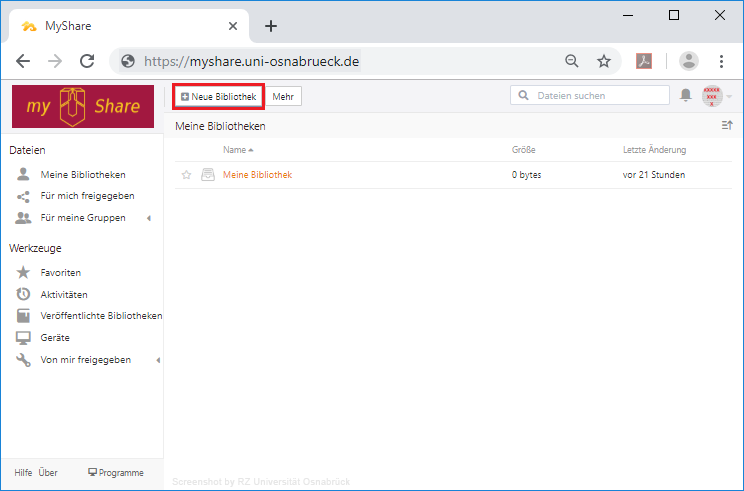Select the MyShare browser tab
This screenshot has height=491, width=744.
(129, 26)
